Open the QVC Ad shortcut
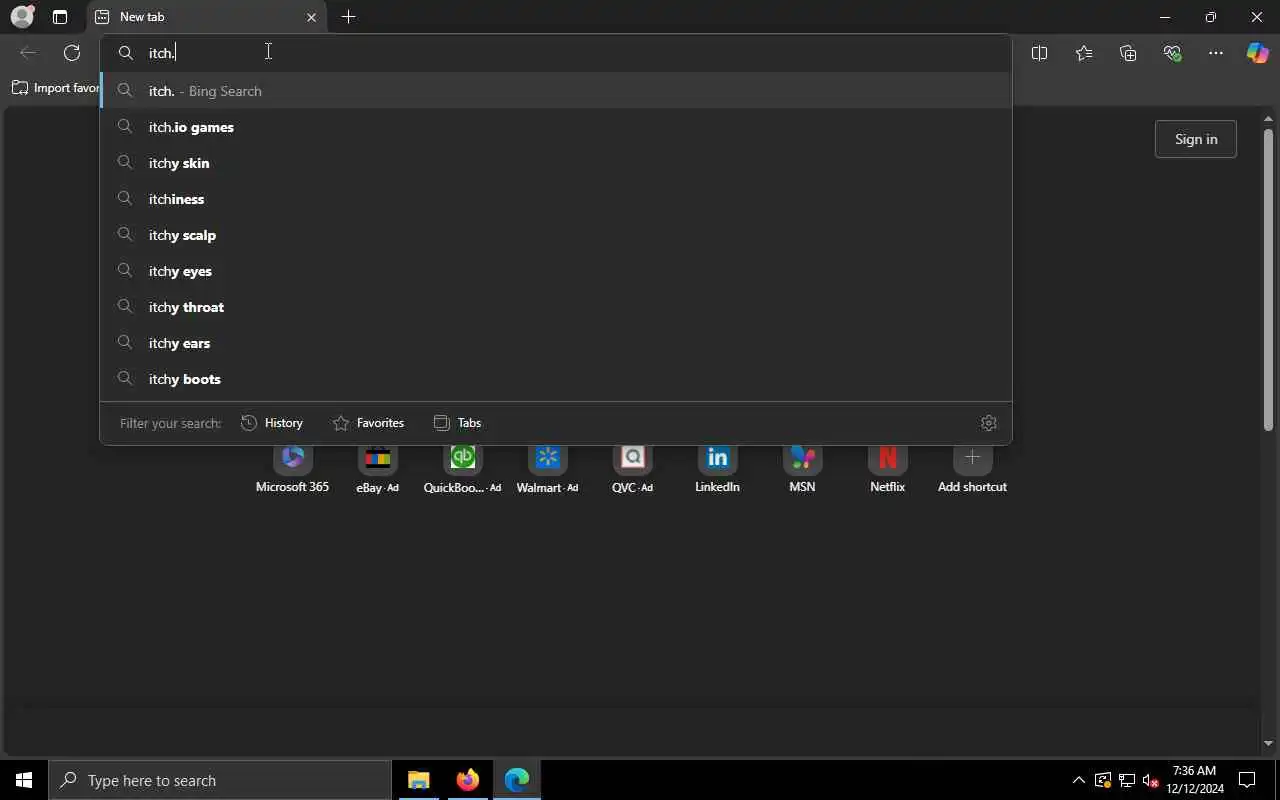Screen dimensions: 1280x800 (x=632, y=468)
